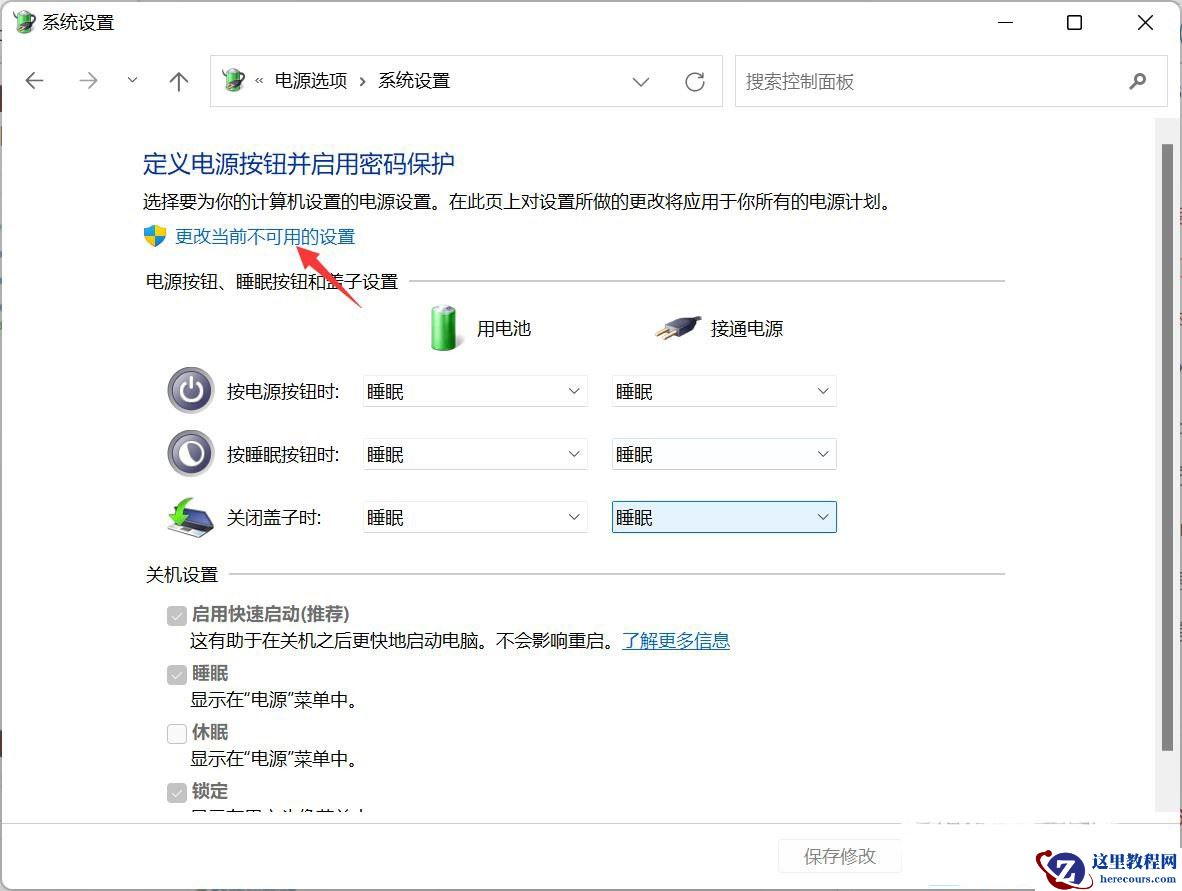Expand the address bar dropdown chevron
1182x891 pixels.
[x=641, y=82]
